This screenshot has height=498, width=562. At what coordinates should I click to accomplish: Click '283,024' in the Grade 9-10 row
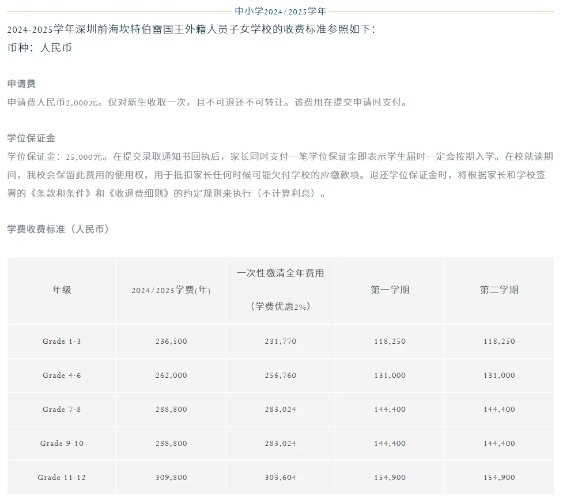coord(281,443)
